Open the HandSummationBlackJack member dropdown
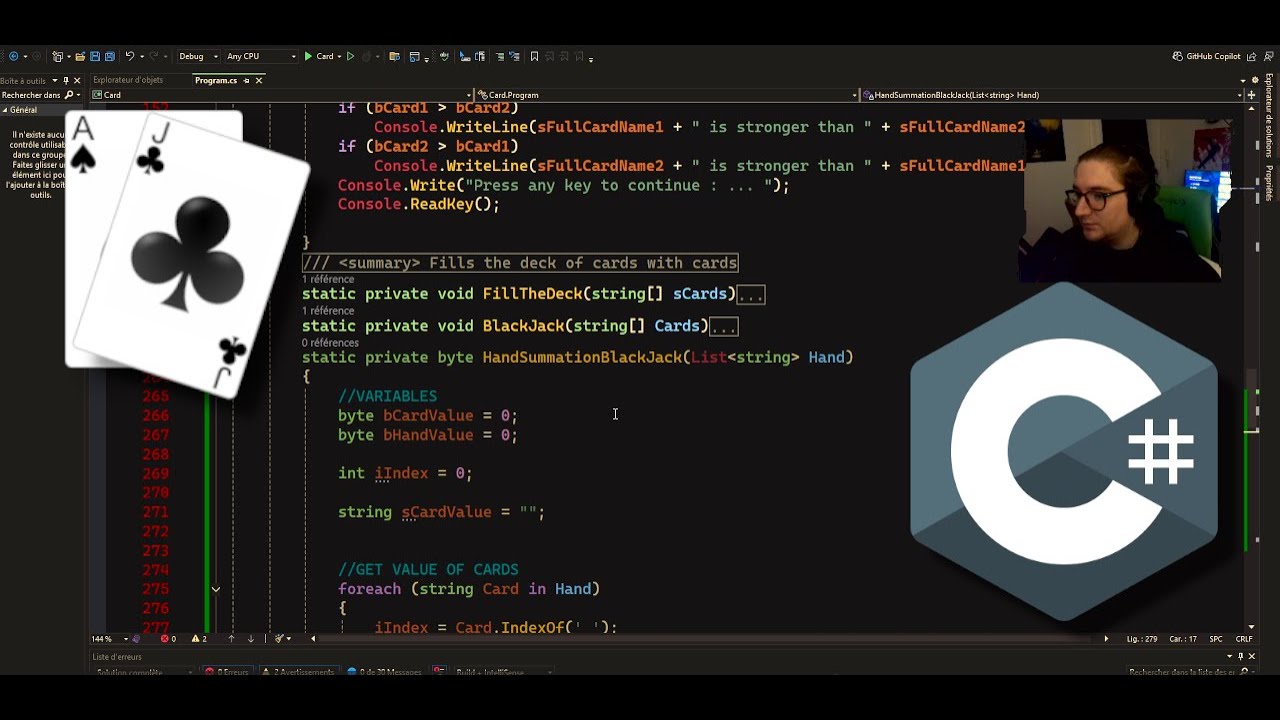 [1052, 95]
